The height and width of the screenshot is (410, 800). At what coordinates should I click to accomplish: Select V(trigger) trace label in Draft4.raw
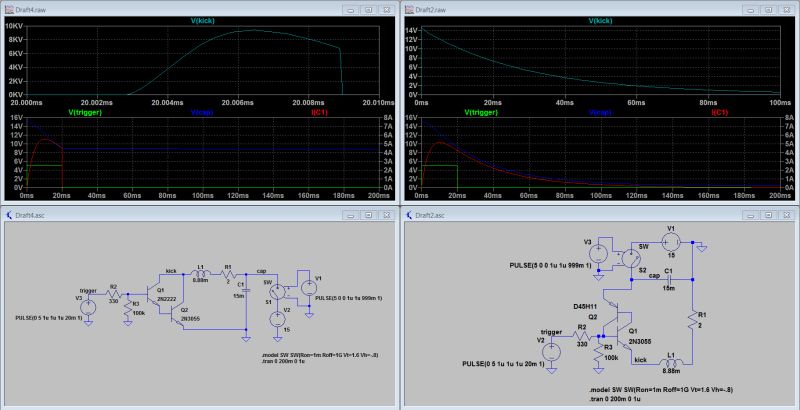86,112
